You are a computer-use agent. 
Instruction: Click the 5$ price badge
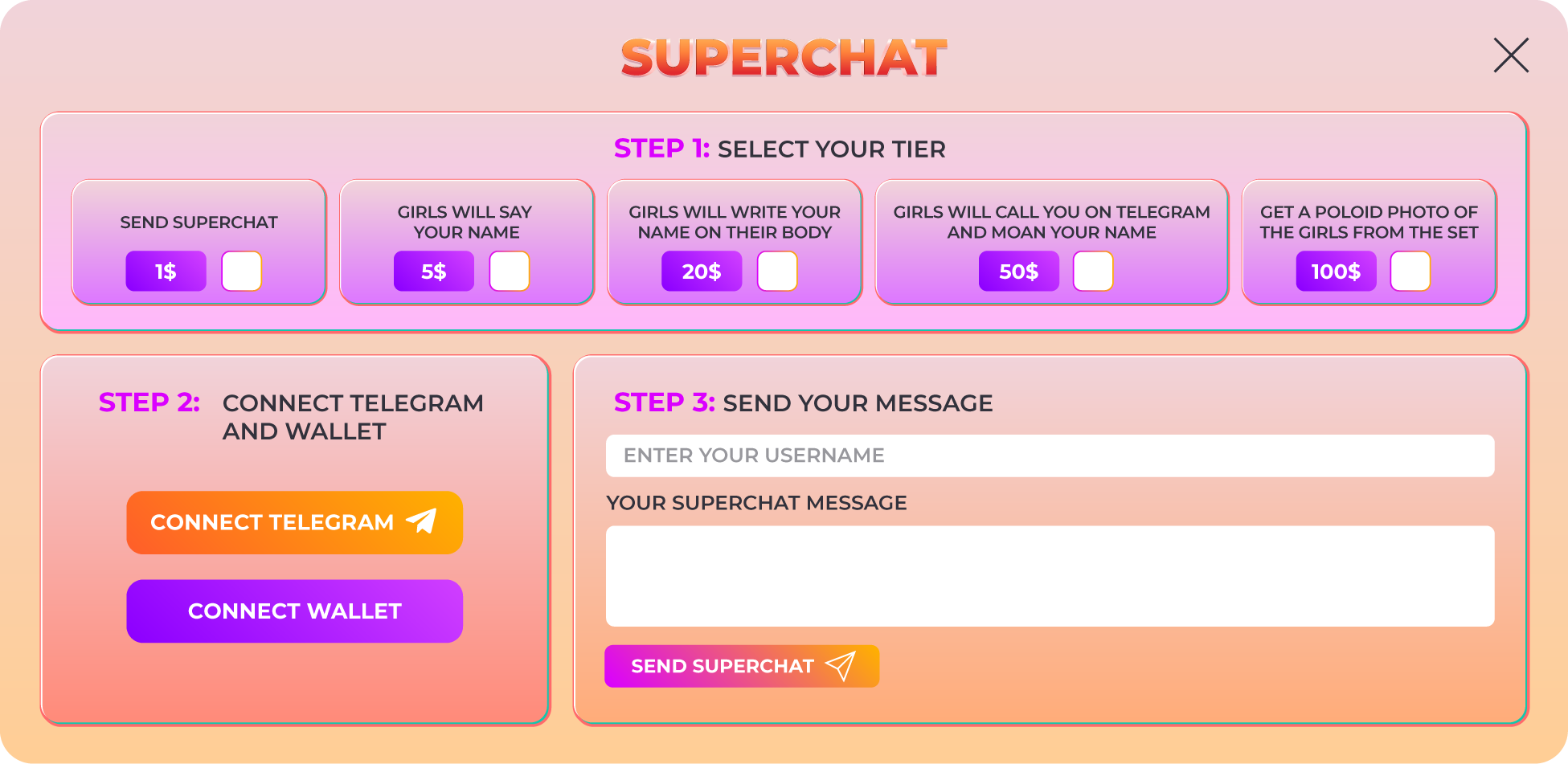point(433,272)
